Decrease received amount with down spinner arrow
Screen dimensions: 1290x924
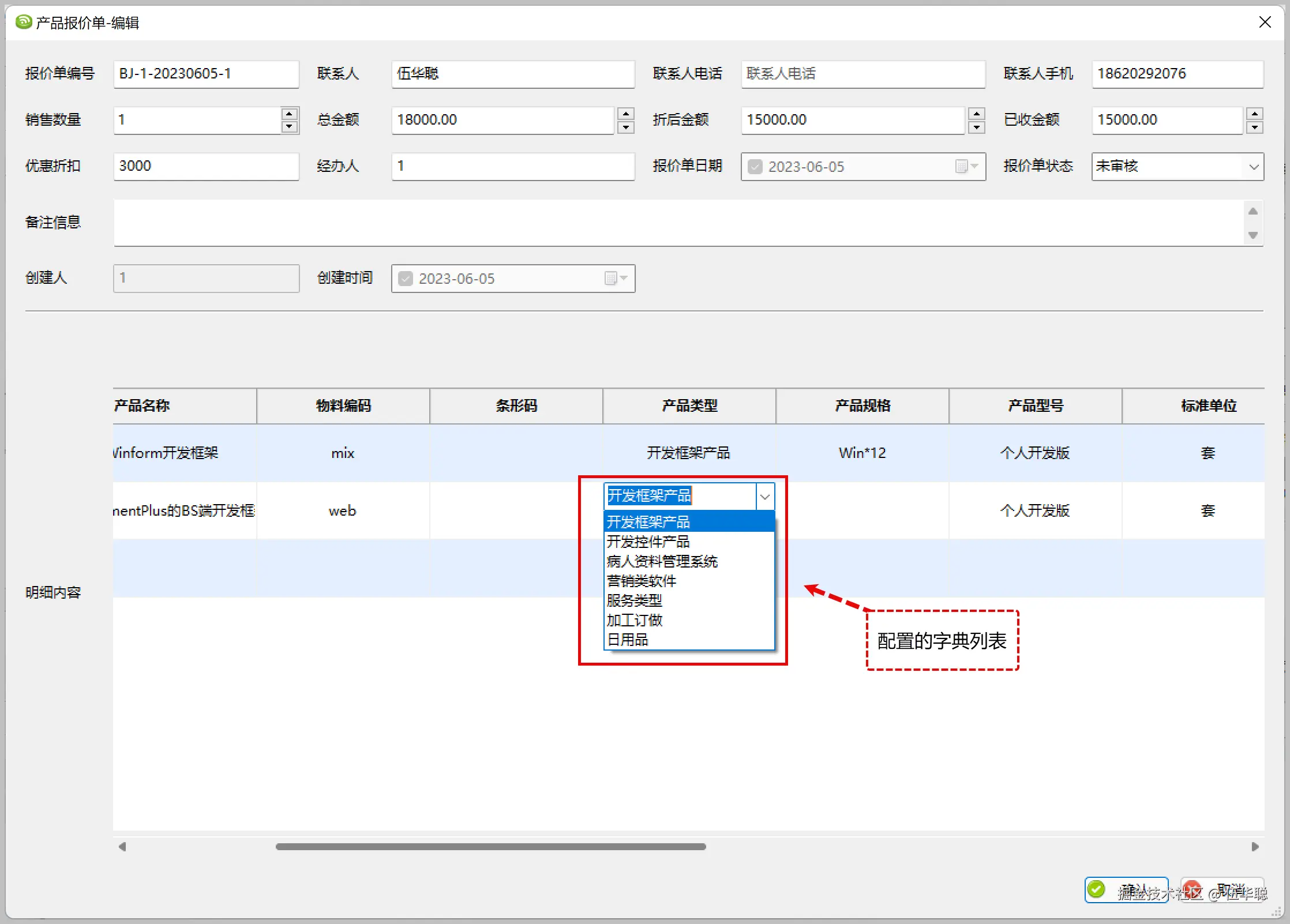click(1254, 127)
